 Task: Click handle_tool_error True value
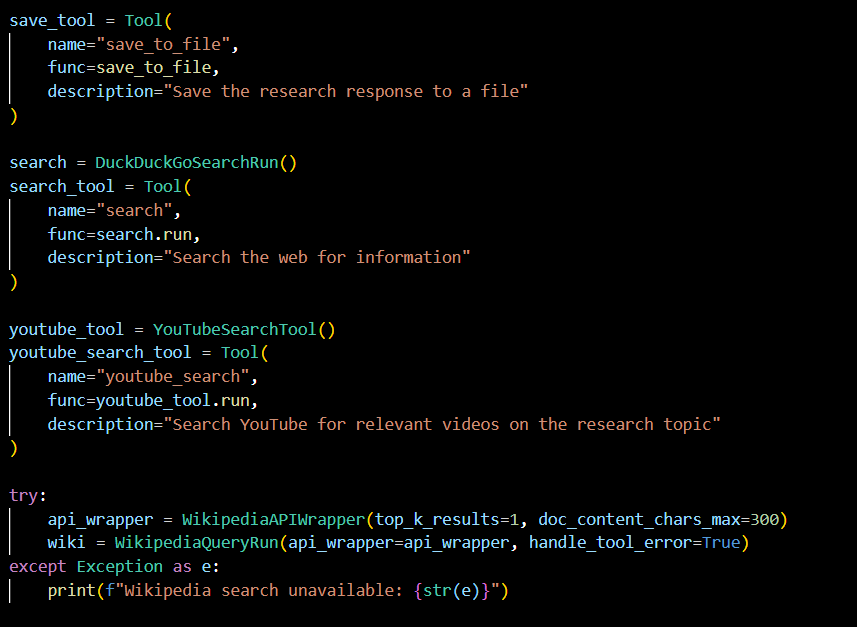721,543
